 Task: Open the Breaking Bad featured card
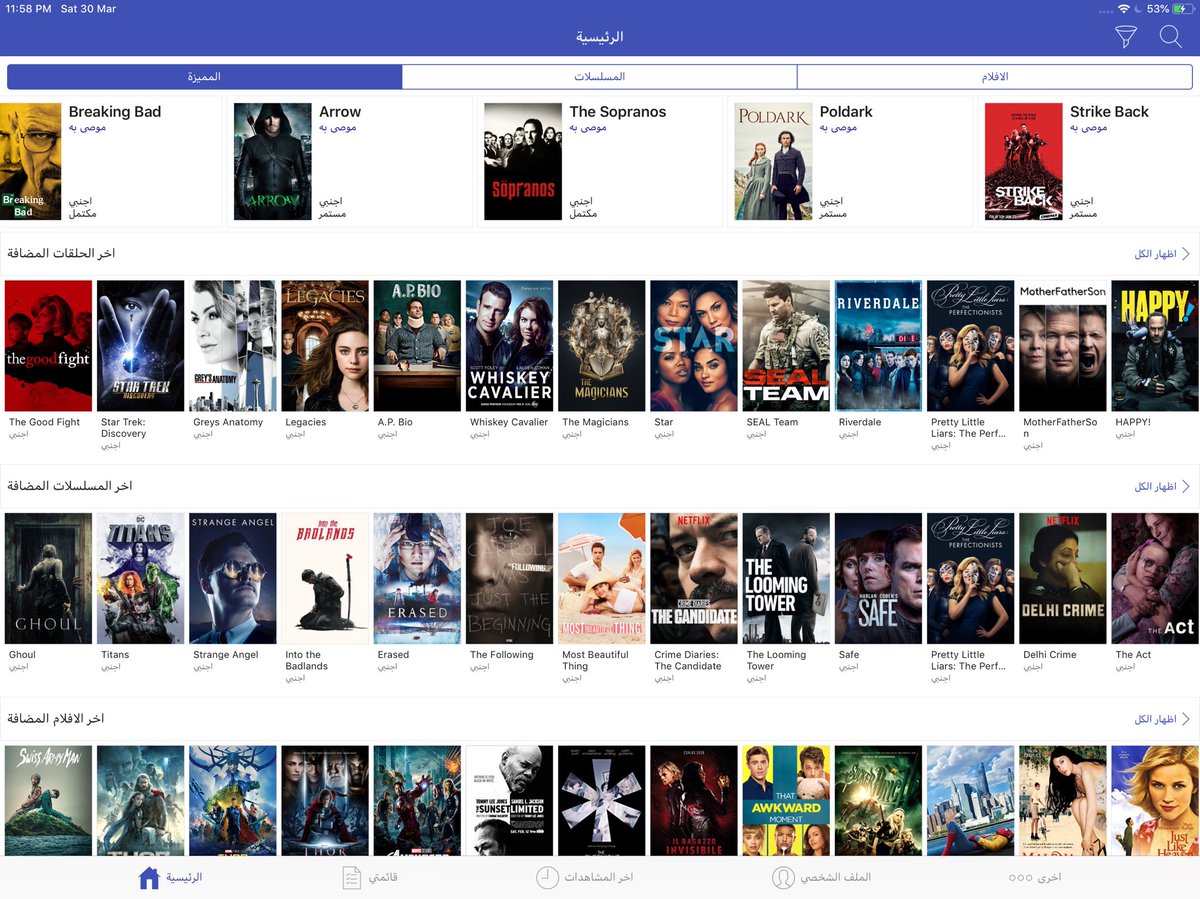point(110,162)
